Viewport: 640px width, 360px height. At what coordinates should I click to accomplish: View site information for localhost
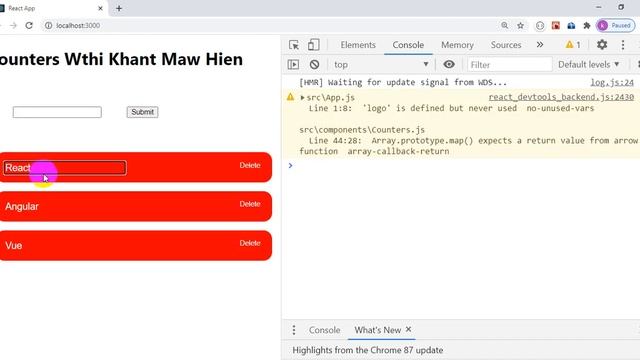click(48, 25)
